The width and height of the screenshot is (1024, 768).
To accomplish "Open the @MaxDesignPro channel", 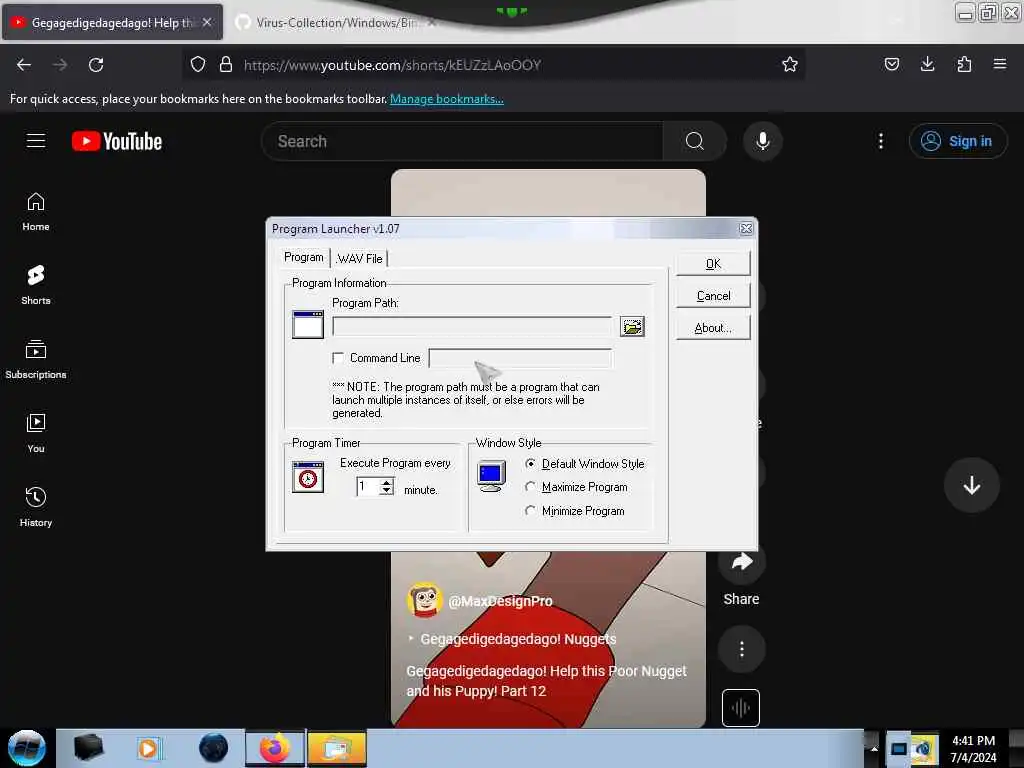I will (x=500, y=601).
